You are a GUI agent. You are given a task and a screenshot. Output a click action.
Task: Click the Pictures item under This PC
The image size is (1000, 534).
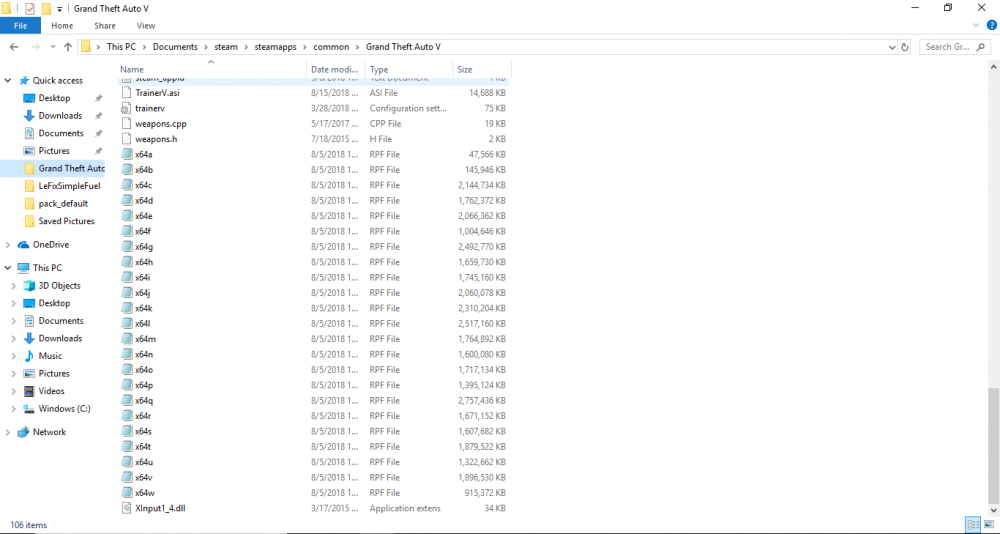click(54, 373)
